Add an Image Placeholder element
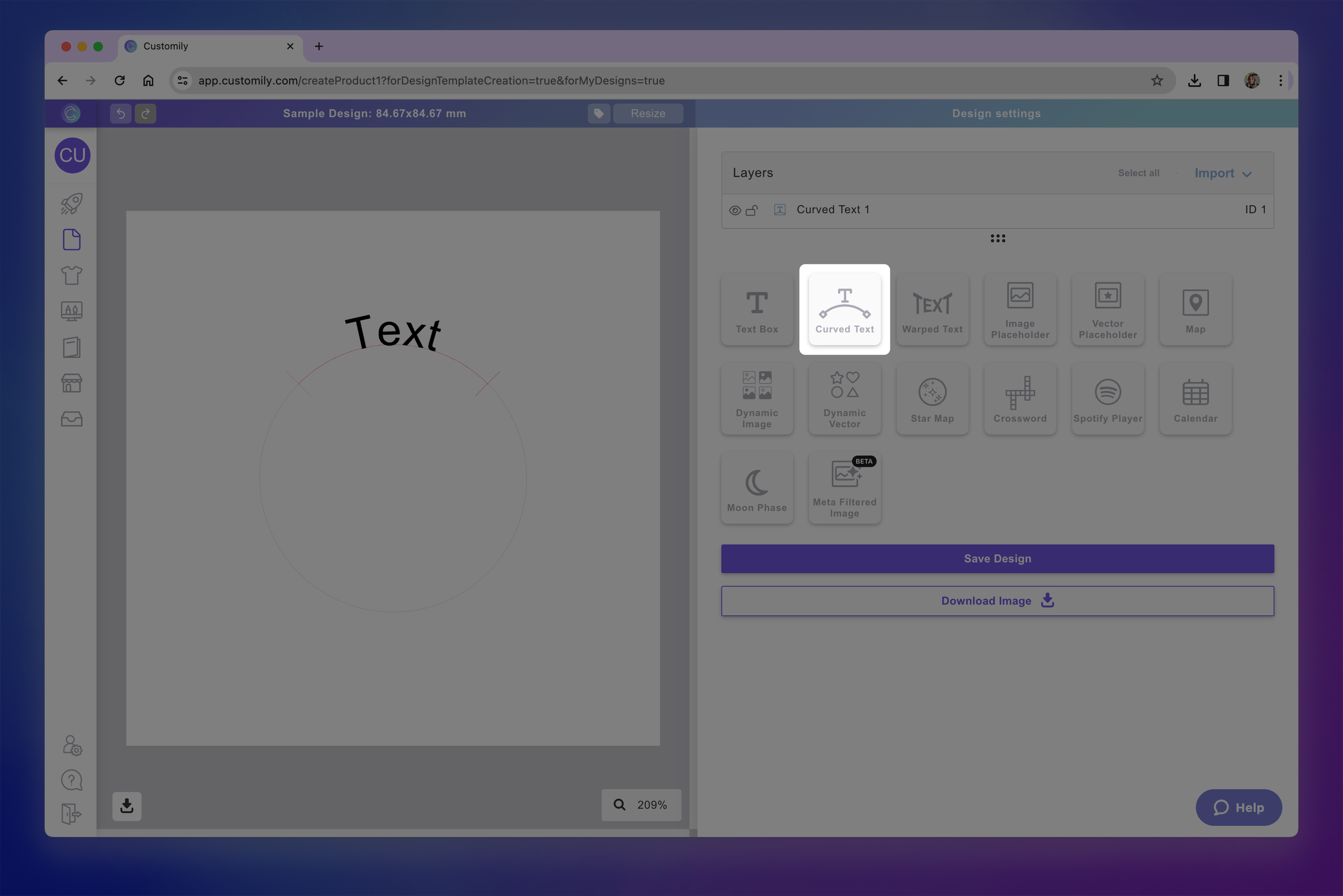1343x896 pixels. [x=1020, y=309]
